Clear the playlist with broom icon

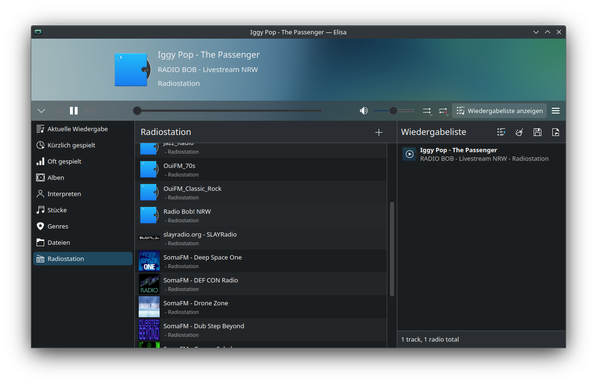tap(519, 132)
